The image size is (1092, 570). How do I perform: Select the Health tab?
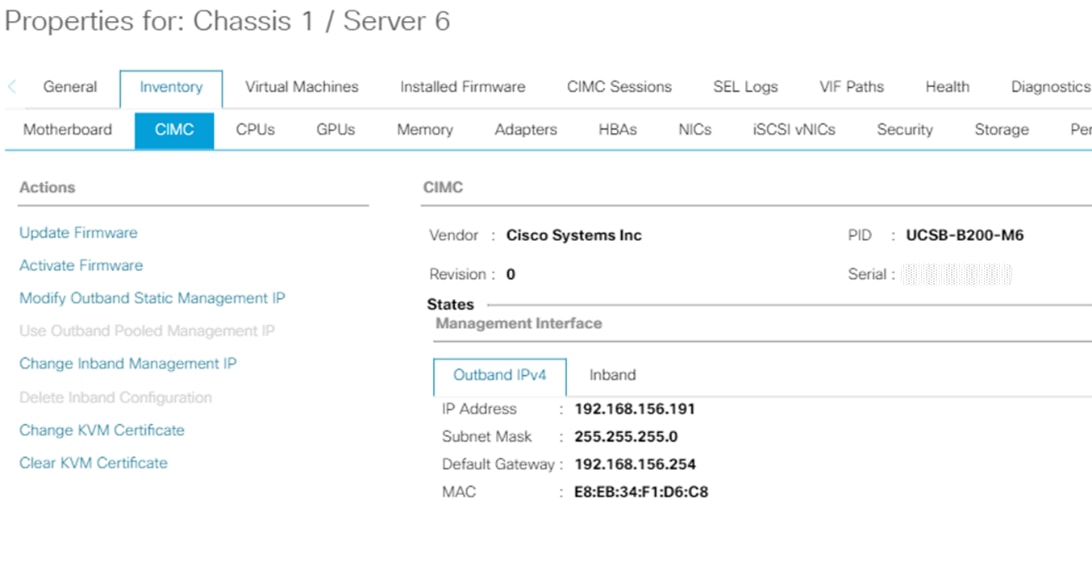pos(946,87)
